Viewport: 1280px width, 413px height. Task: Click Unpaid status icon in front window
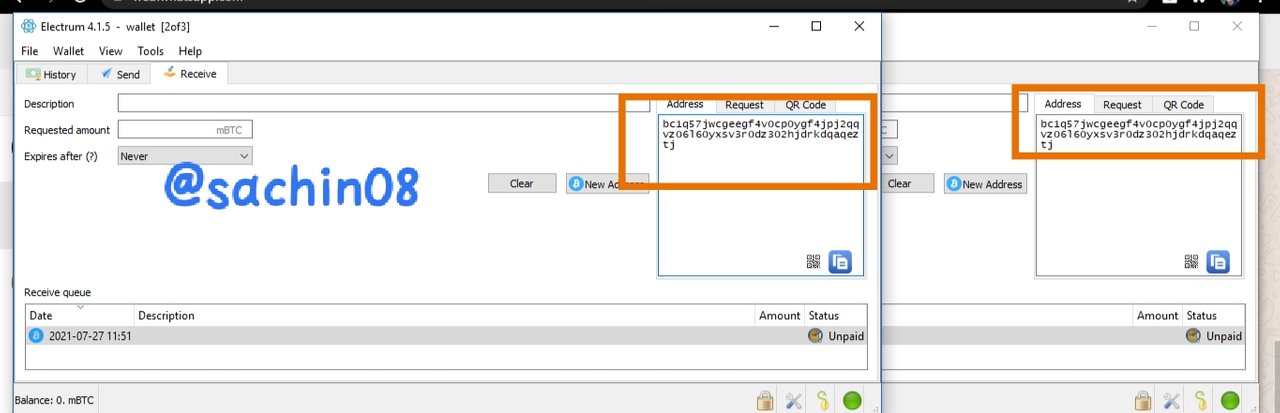(x=815, y=336)
